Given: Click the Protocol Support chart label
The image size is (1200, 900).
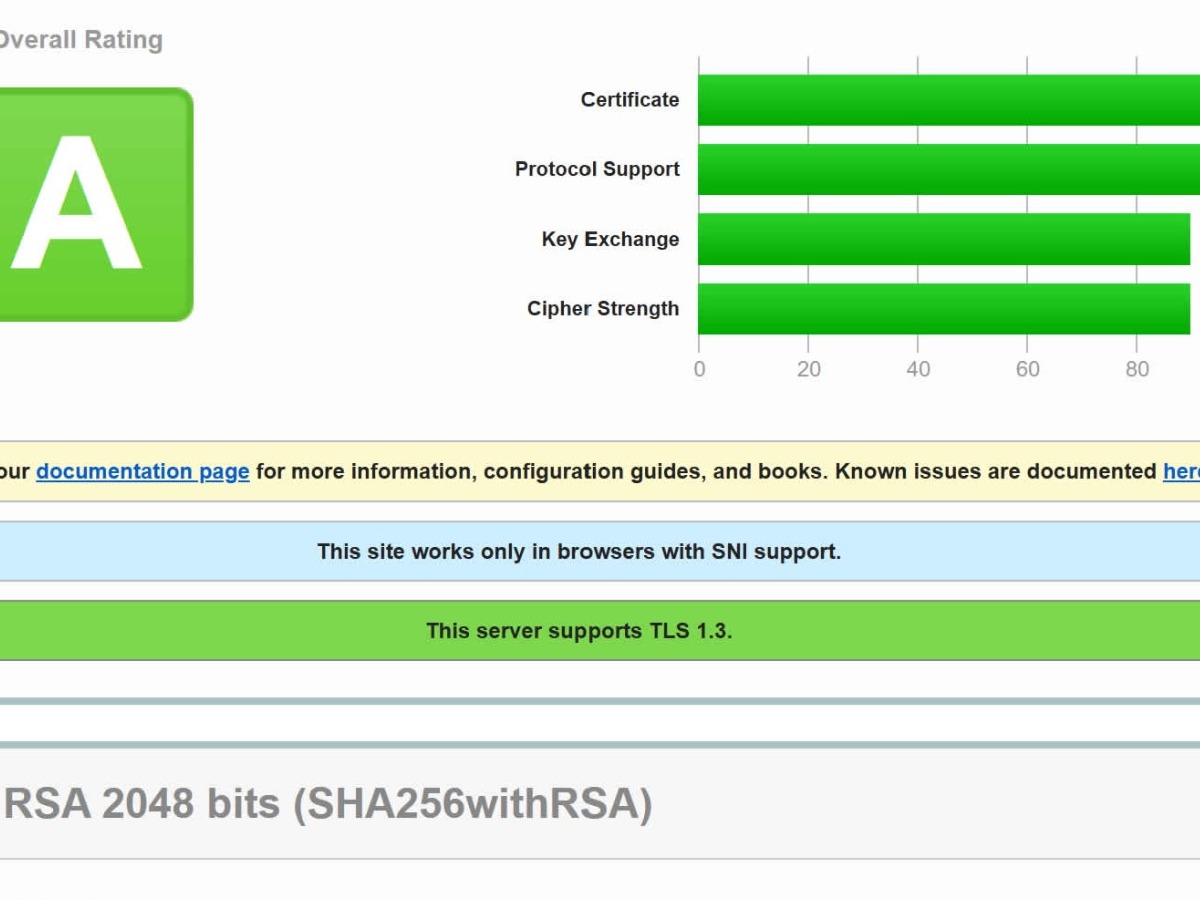Looking at the screenshot, I should (x=597, y=169).
